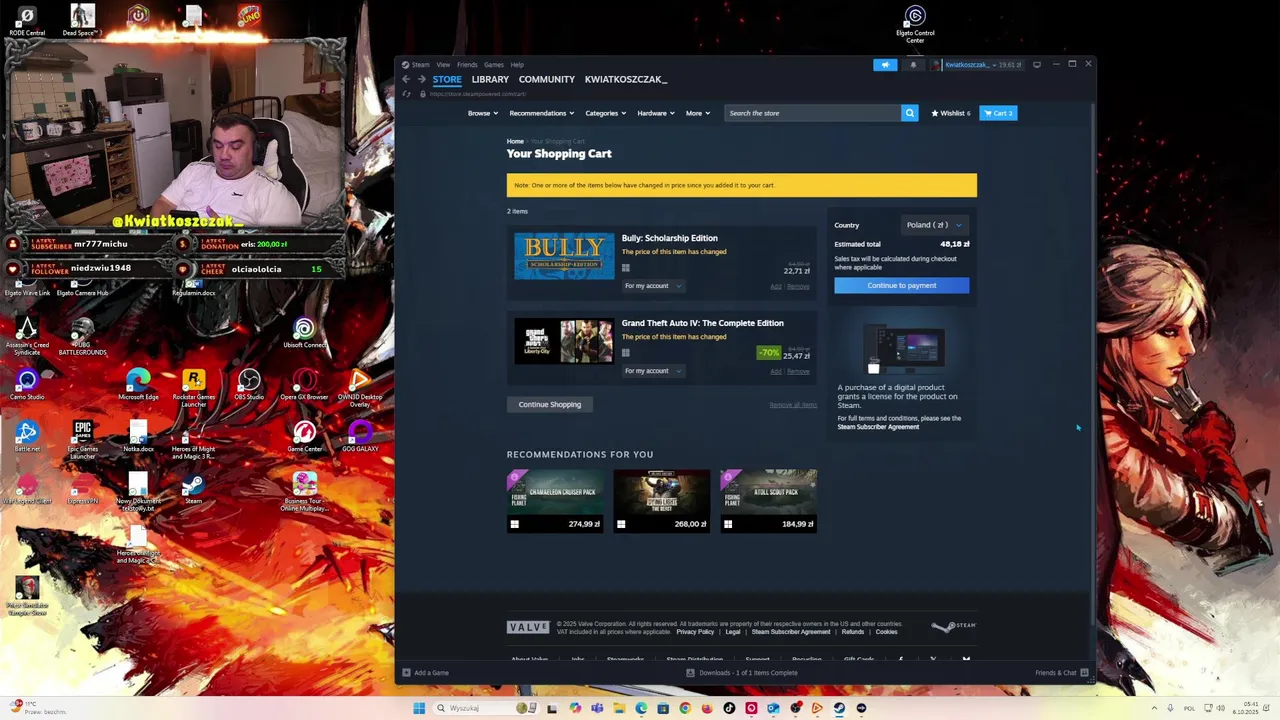The image size is (1280, 720).
Task: Expand the Recommendations store menu
Action: (542, 113)
